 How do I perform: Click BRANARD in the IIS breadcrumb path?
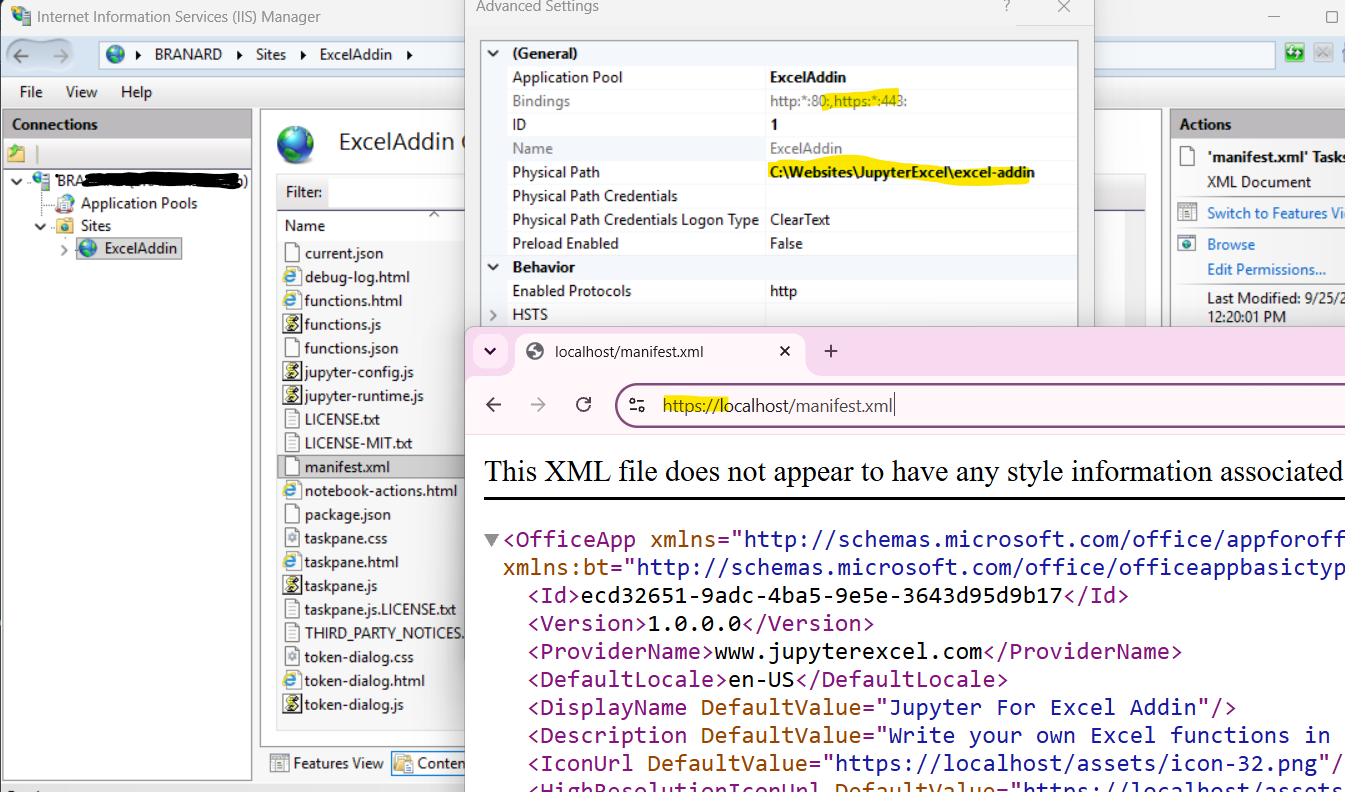[x=188, y=55]
